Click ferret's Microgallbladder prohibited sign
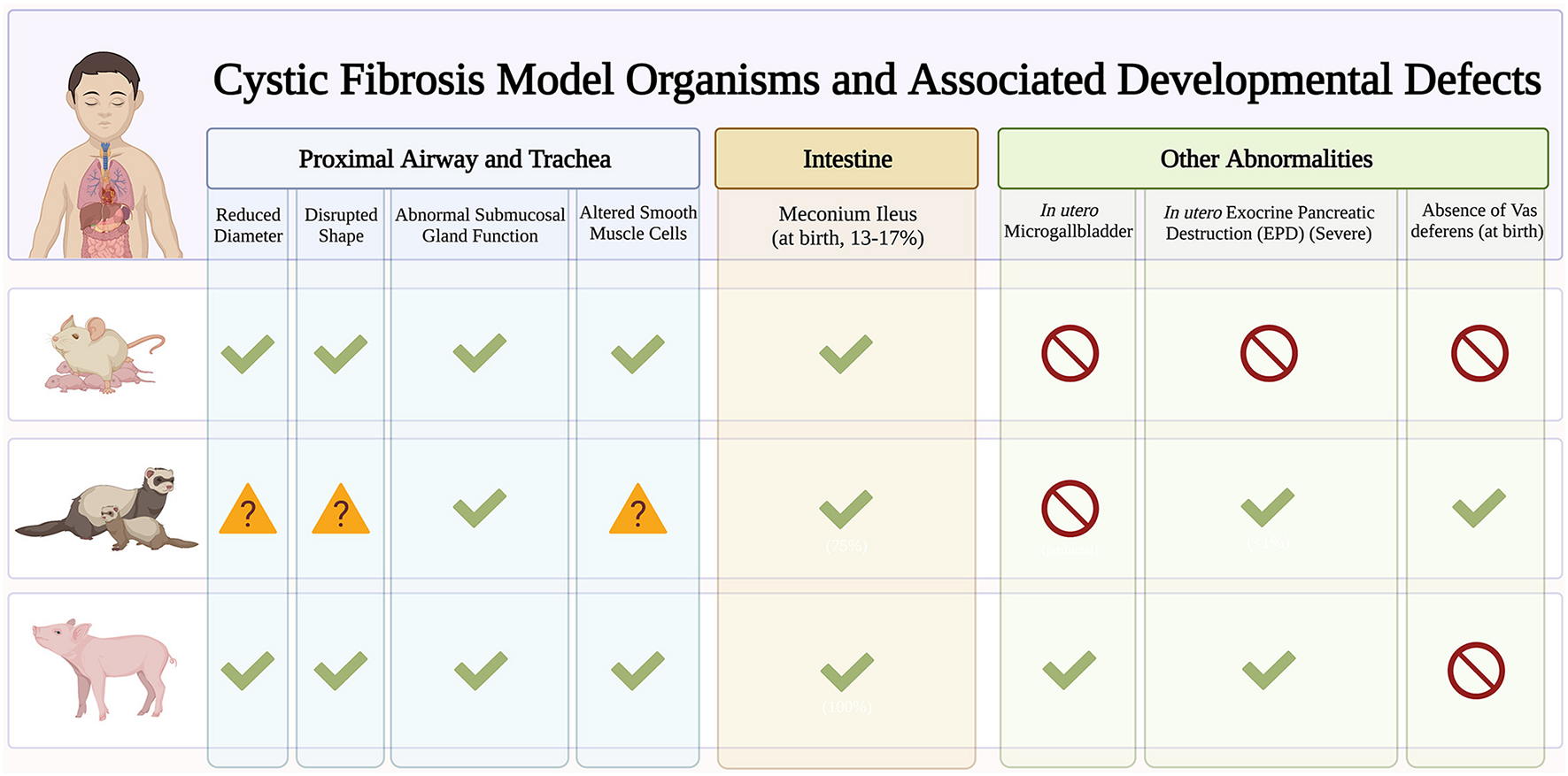The height and width of the screenshot is (776, 1568). click(1070, 509)
